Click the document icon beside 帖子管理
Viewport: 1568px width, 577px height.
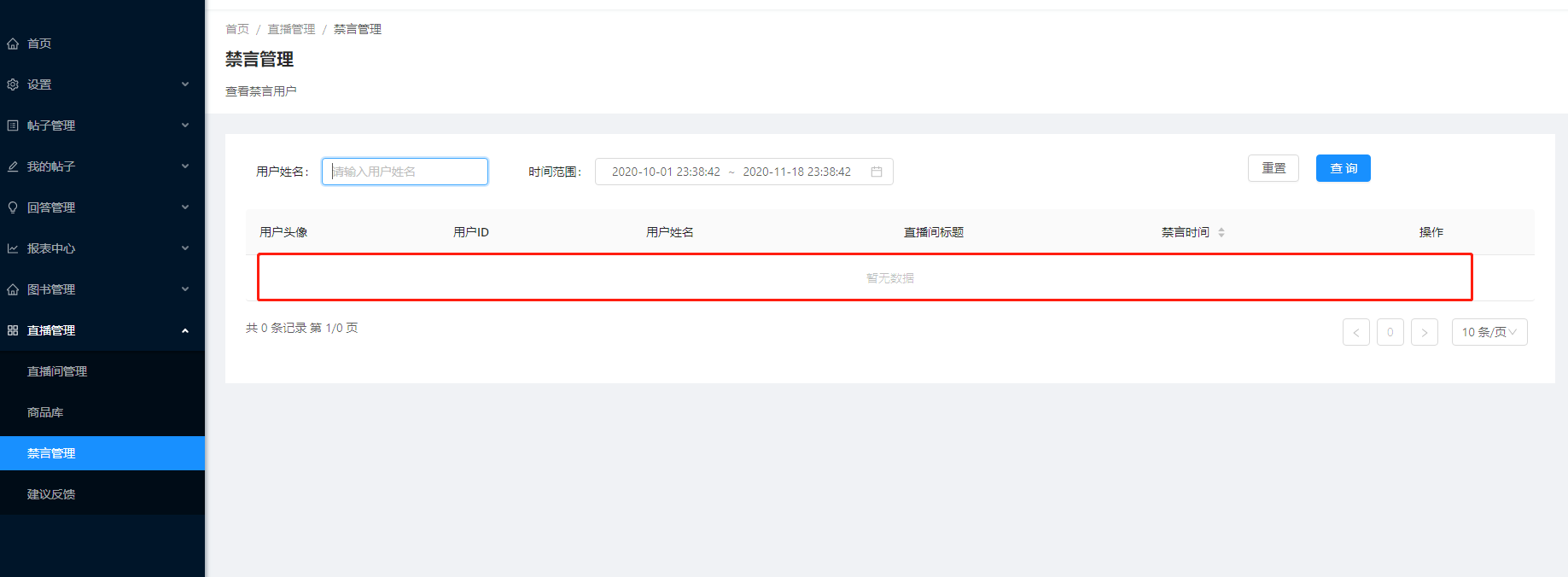click(13, 125)
